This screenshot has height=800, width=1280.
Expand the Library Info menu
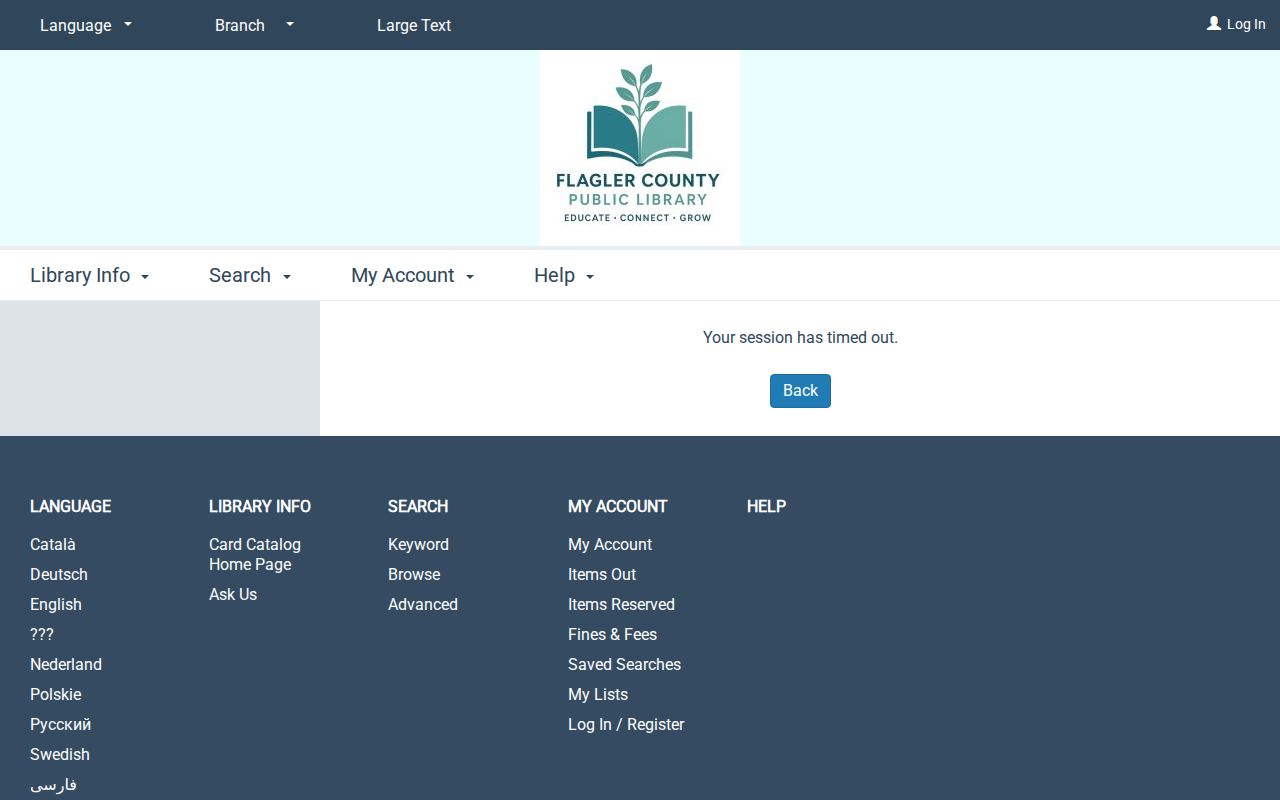click(x=90, y=275)
